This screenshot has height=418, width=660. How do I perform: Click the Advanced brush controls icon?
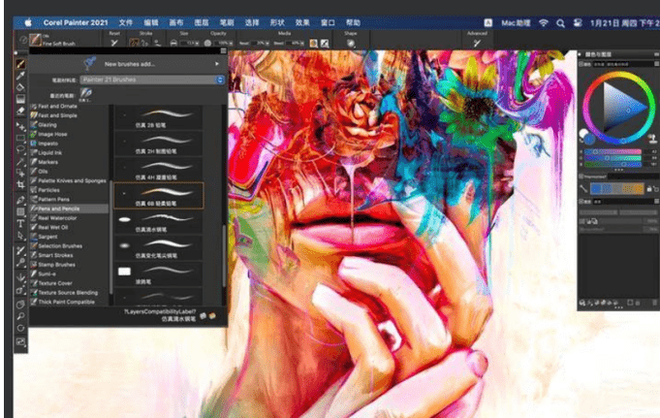[476, 43]
